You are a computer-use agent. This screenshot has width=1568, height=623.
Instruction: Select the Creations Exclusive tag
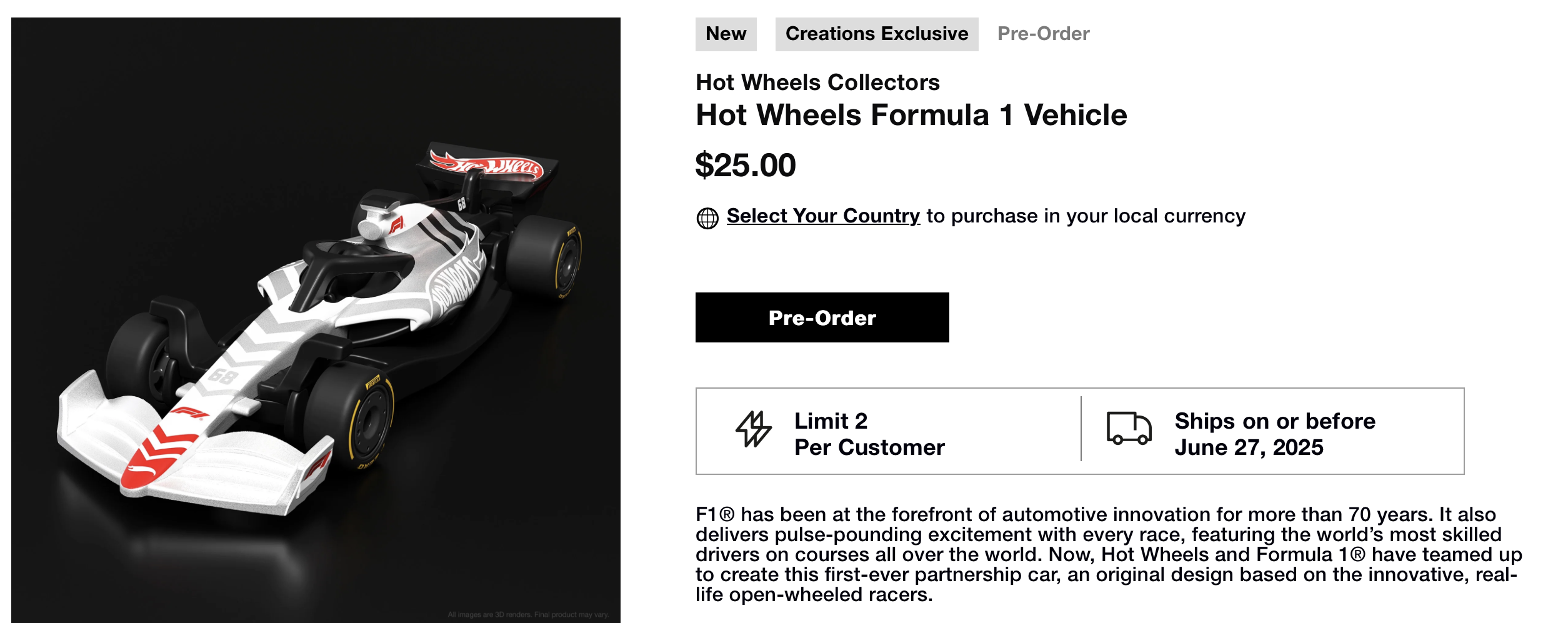(876, 34)
